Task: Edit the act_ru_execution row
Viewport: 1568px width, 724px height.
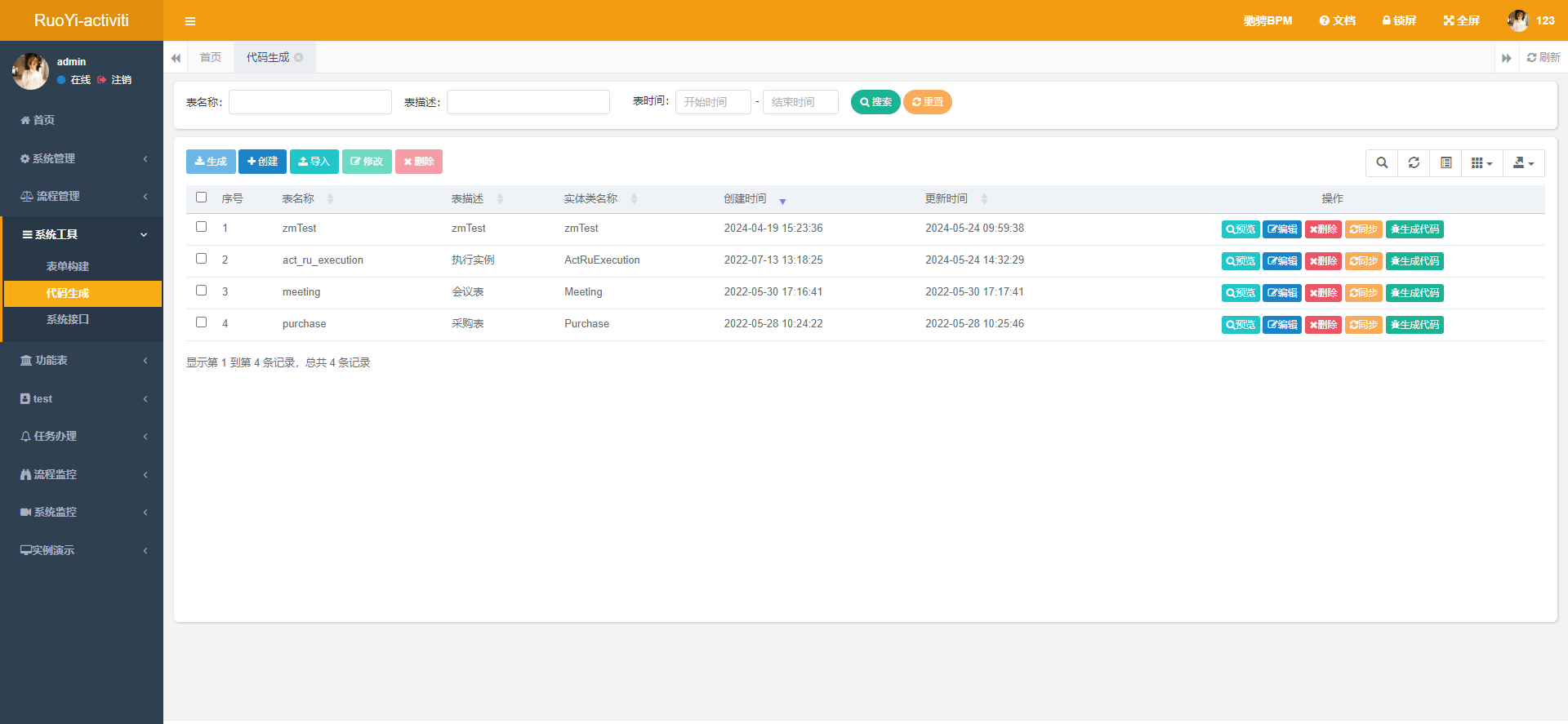Action: pos(1282,261)
